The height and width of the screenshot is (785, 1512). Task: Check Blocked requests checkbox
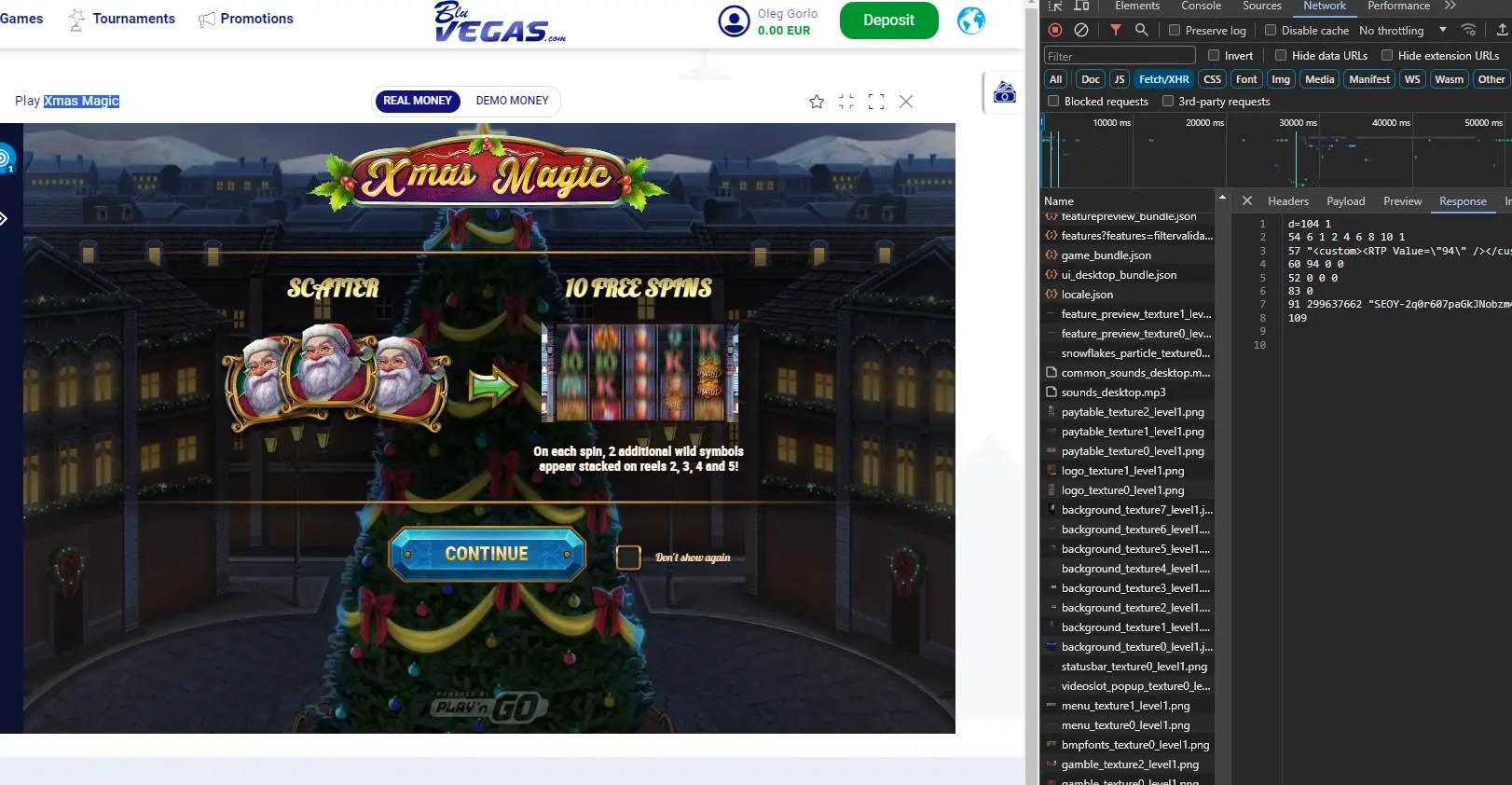coord(1053,101)
